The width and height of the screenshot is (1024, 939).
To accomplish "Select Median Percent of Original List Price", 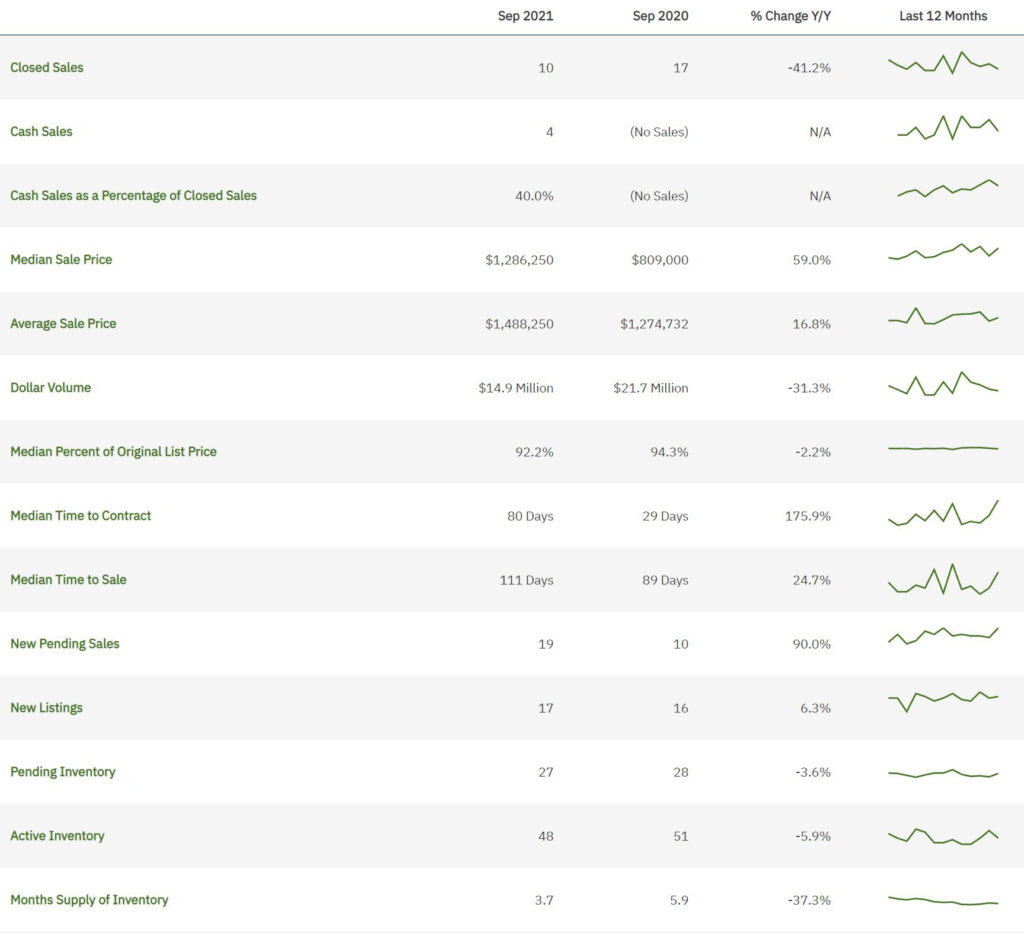I will tap(113, 451).
